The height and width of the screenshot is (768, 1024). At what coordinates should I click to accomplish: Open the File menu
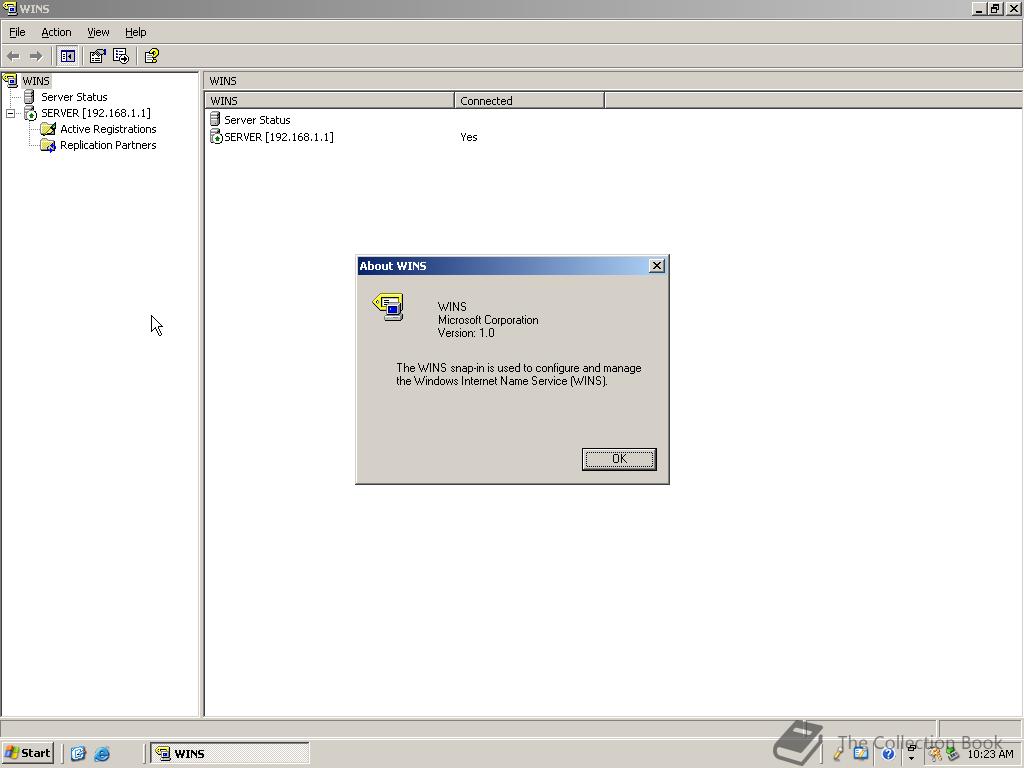[17, 32]
